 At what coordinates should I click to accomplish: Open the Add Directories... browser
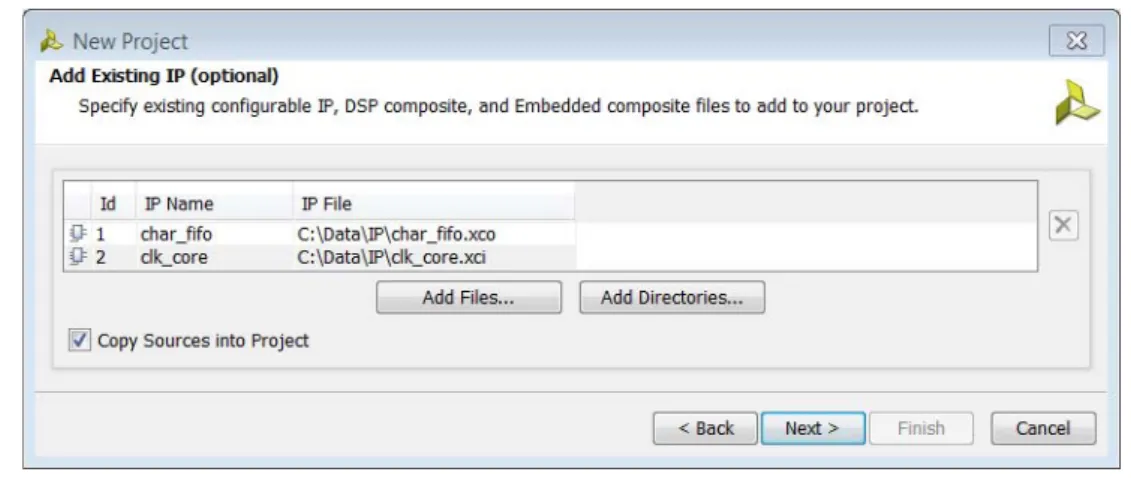(x=672, y=298)
